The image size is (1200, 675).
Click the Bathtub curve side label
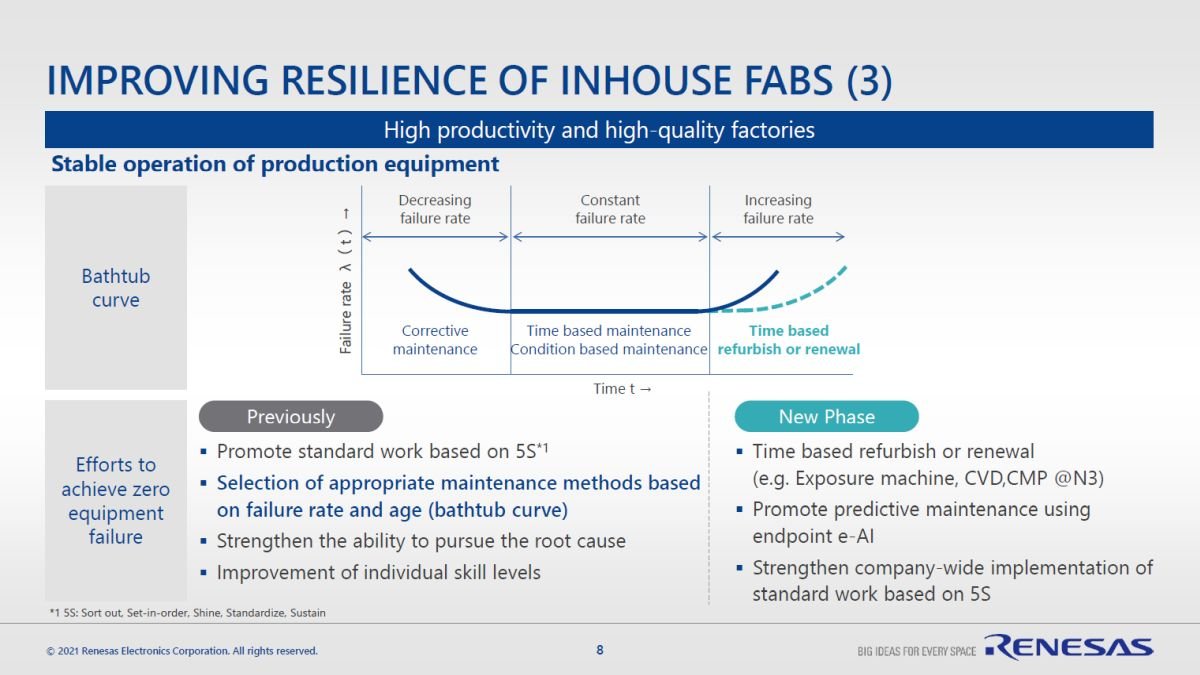[x=116, y=288]
